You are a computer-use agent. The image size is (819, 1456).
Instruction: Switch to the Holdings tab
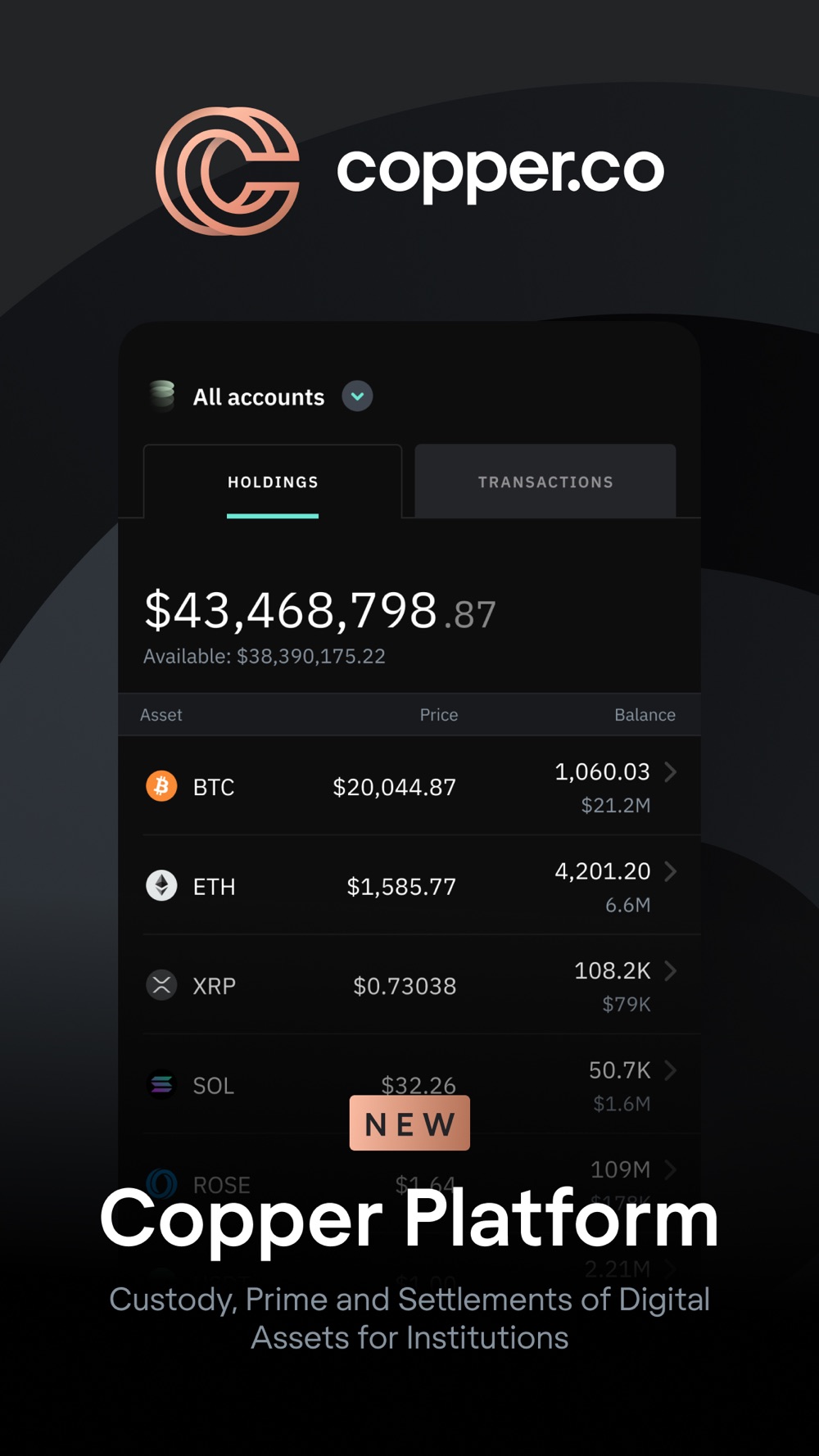(x=273, y=482)
